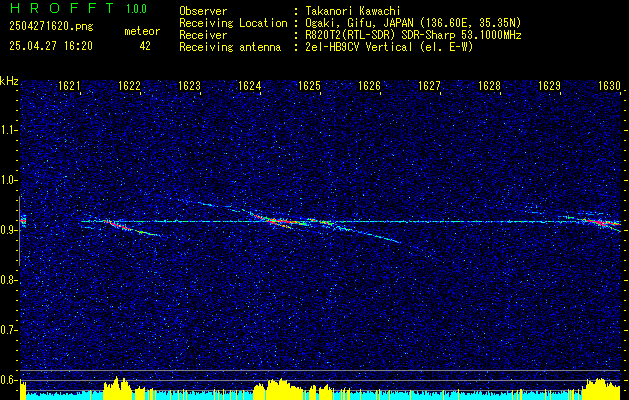The image size is (629, 400).
Task: Click the 0.7 kHz axis label
Action: tap(8, 330)
